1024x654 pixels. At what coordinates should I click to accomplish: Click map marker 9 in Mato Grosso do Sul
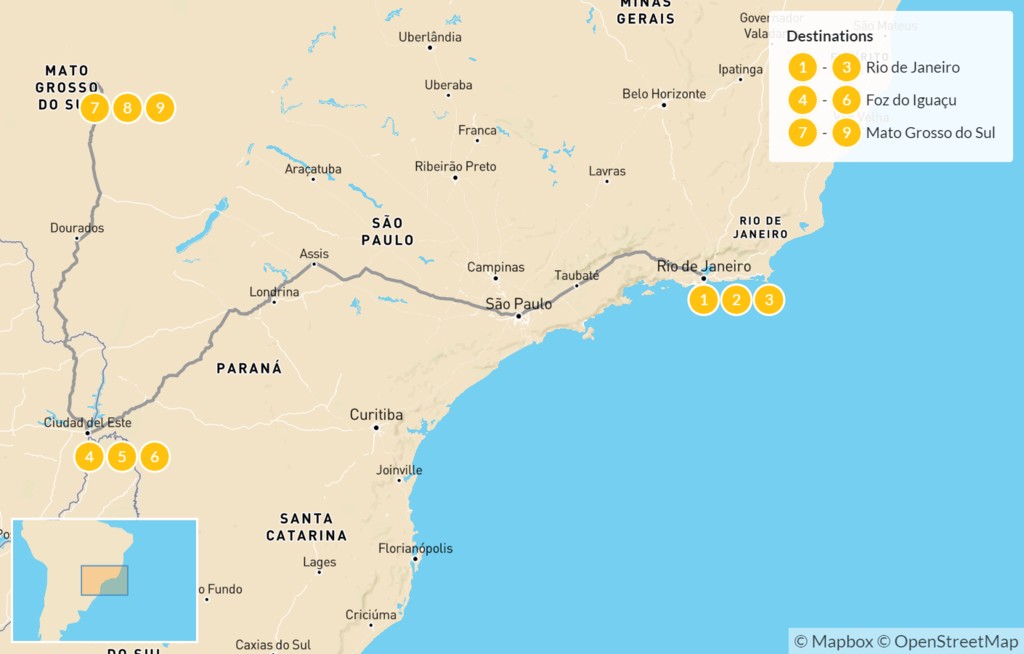160,108
